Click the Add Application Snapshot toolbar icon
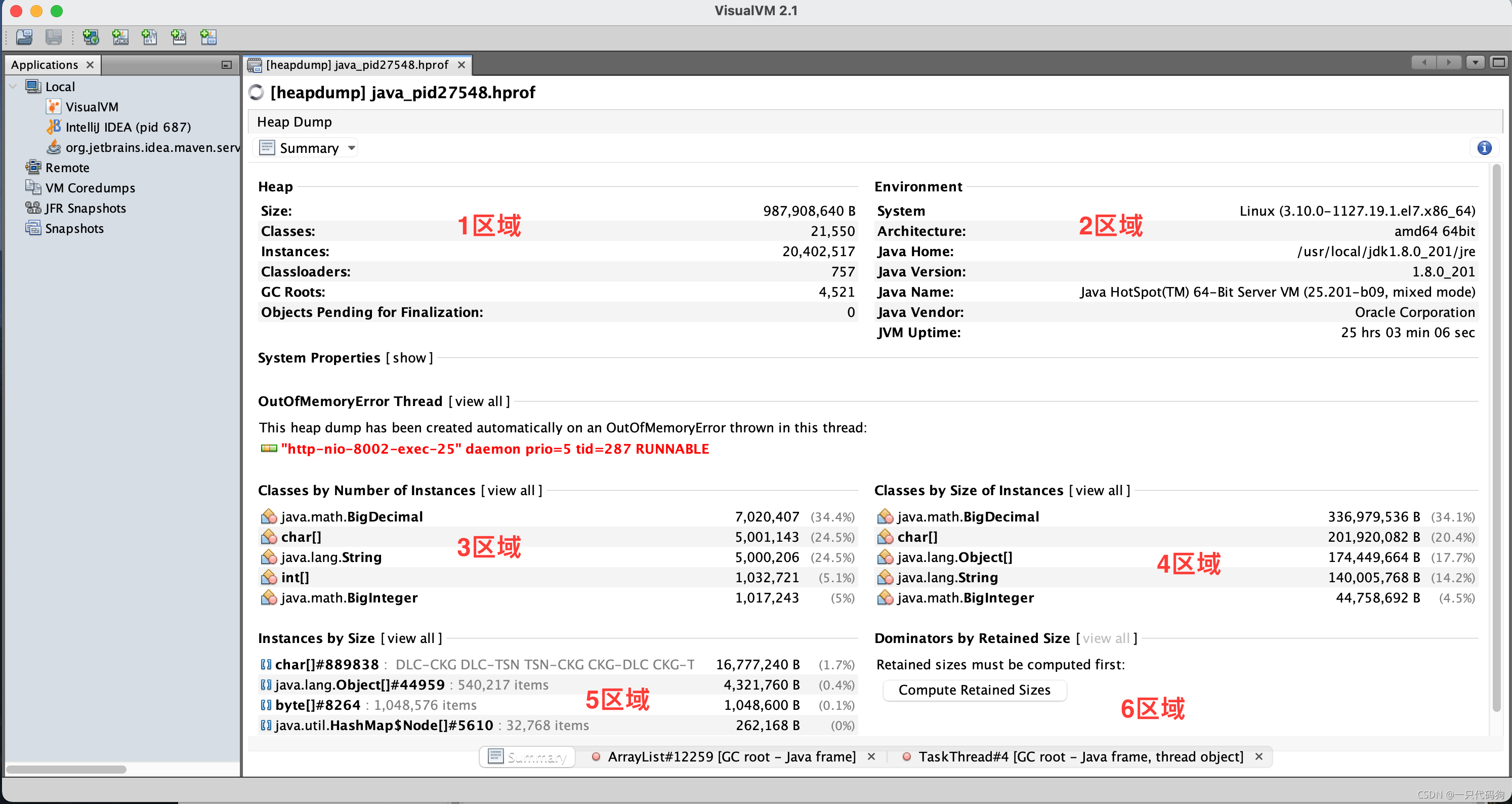Viewport: 1512px width, 804px height. (208, 37)
